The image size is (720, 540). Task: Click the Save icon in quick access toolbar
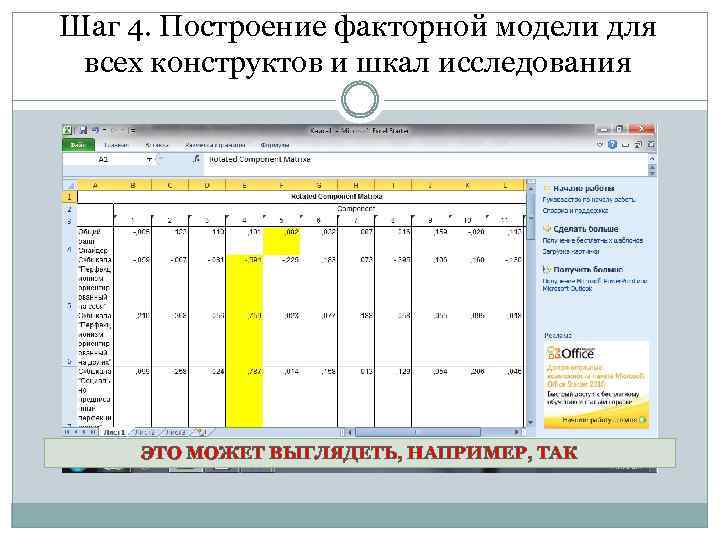(x=83, y=130)
